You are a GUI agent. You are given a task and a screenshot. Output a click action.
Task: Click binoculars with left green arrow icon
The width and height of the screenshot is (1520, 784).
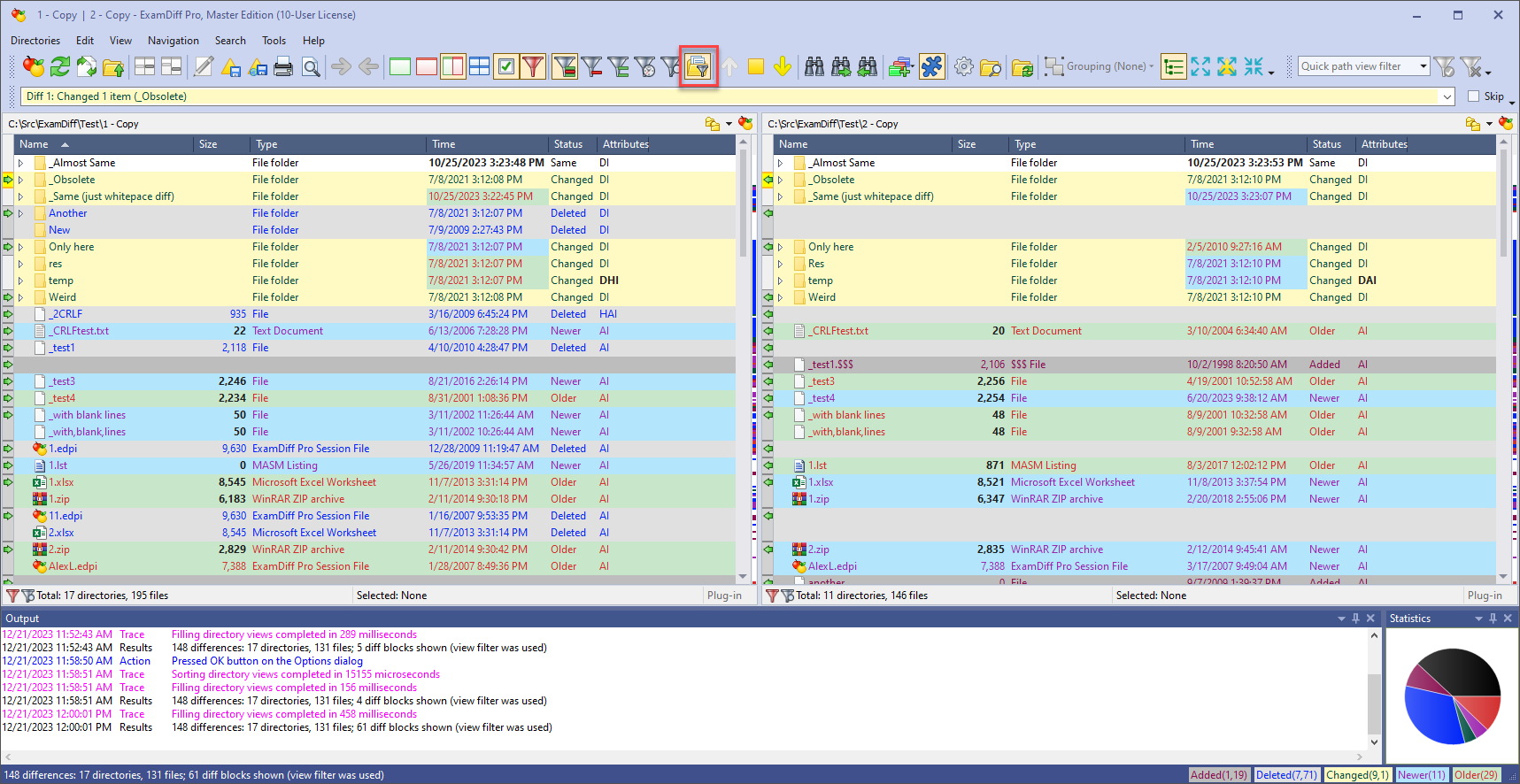[x=868, y=66]
